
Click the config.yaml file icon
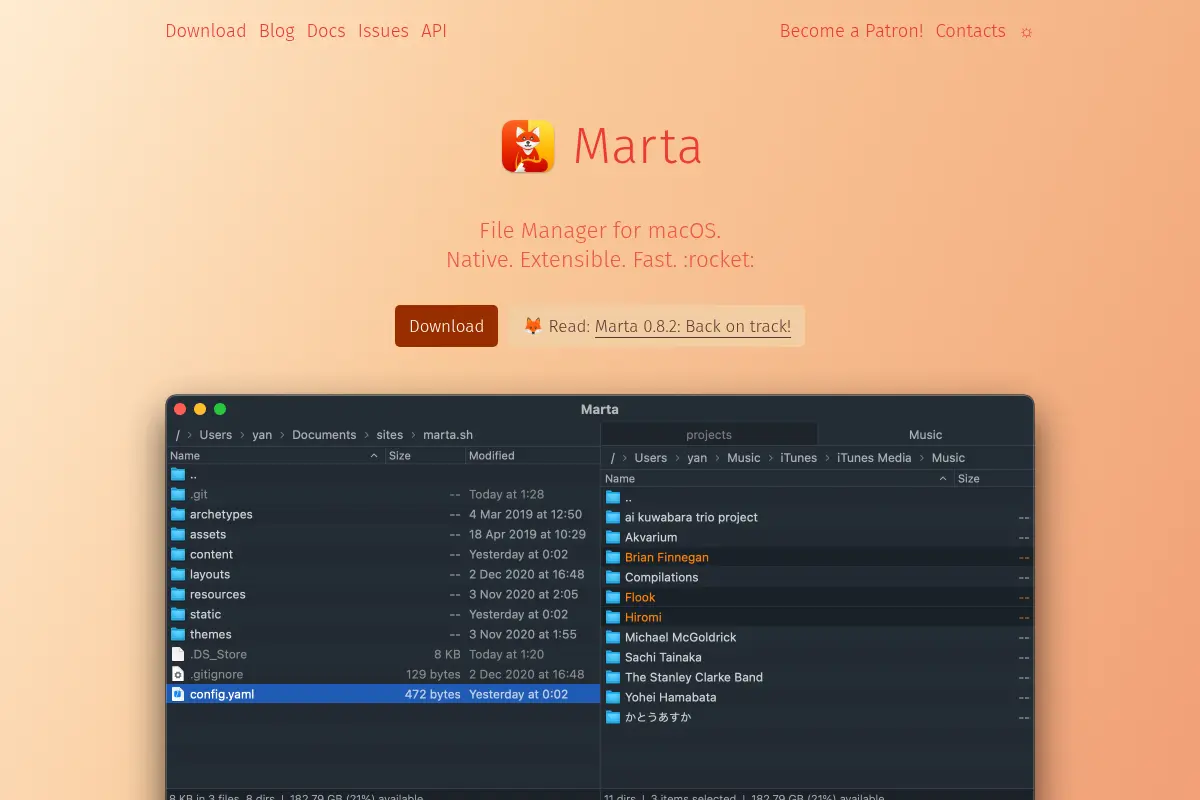click(178, 694)
